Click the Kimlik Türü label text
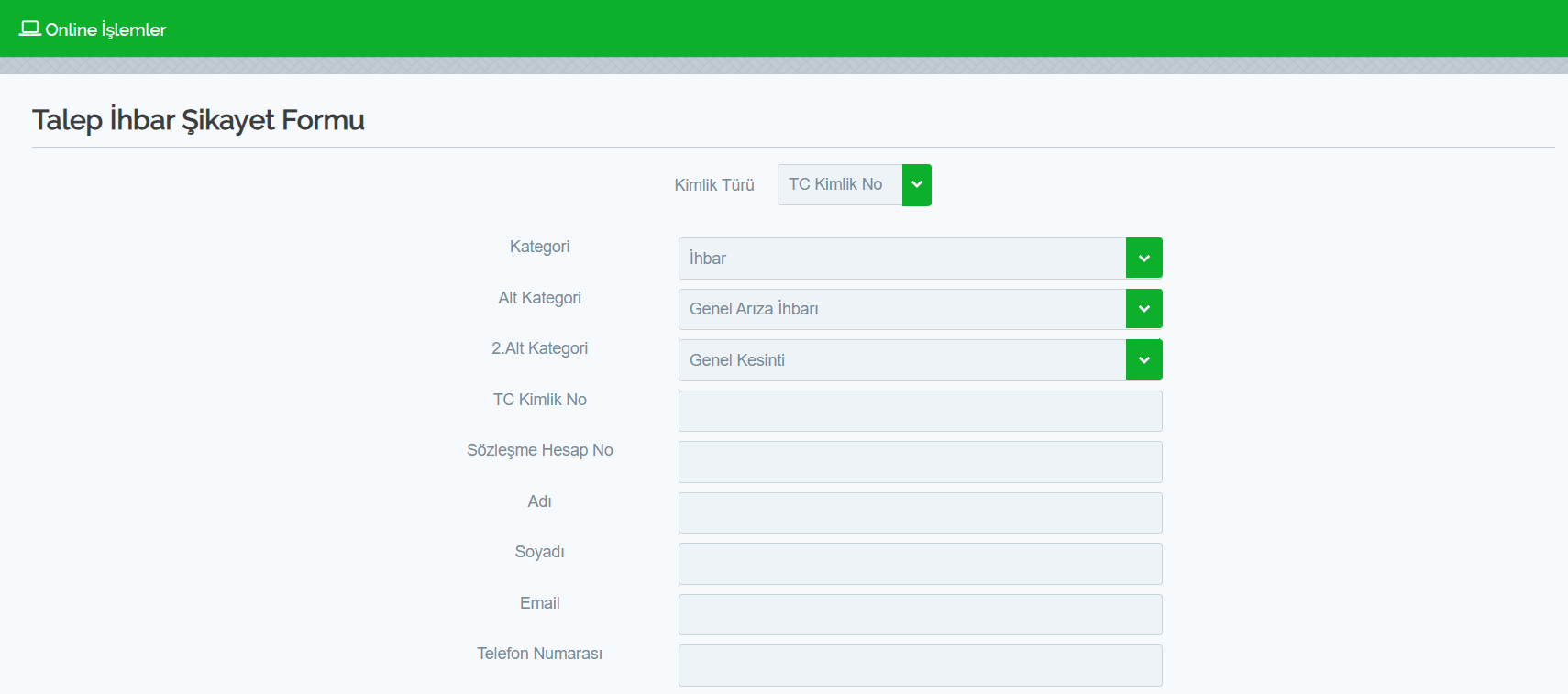The image size is (1568, 694). click(713, 185)
